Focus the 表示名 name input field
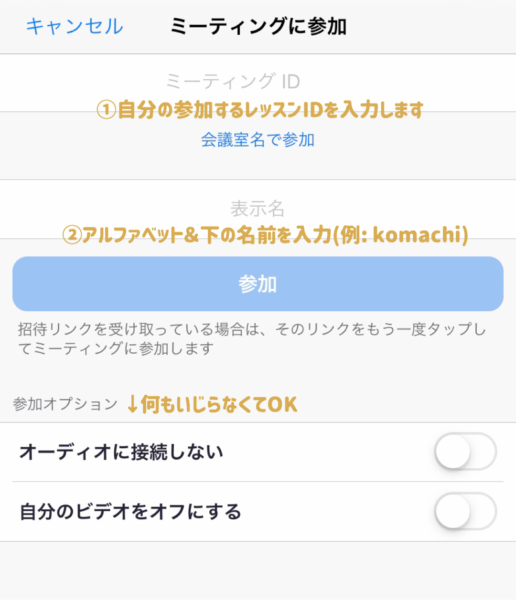This screenshot has height=600, width=516. tap(258, 209)
